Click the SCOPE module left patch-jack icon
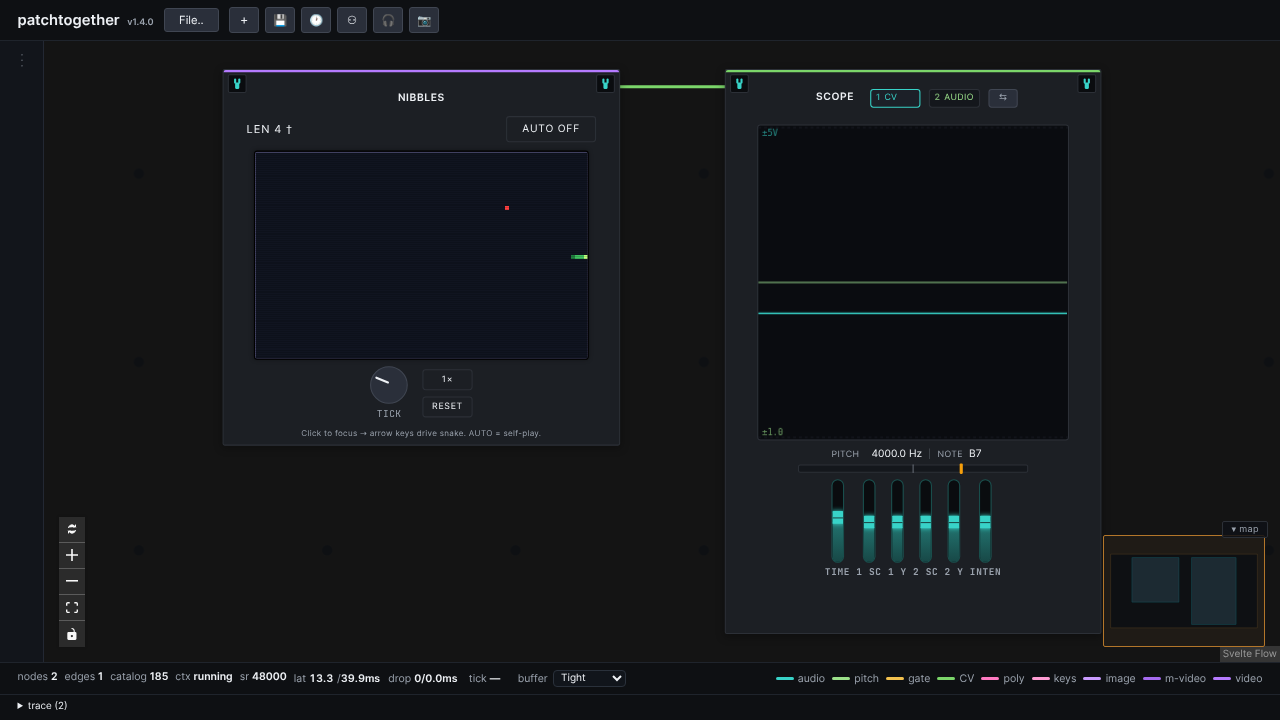This screenshot has height=720, width=1280. (x=739, y=84)
